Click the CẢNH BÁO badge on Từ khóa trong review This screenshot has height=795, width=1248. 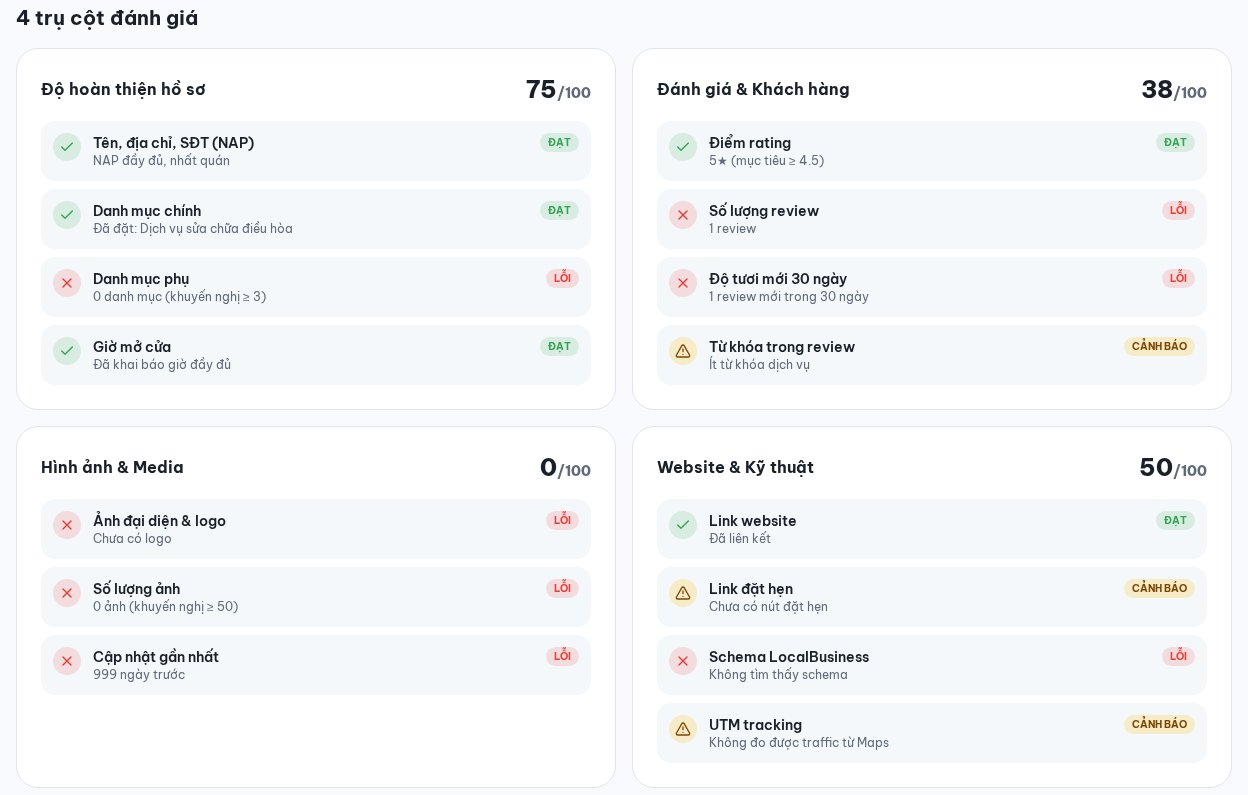pos(1159,346)
